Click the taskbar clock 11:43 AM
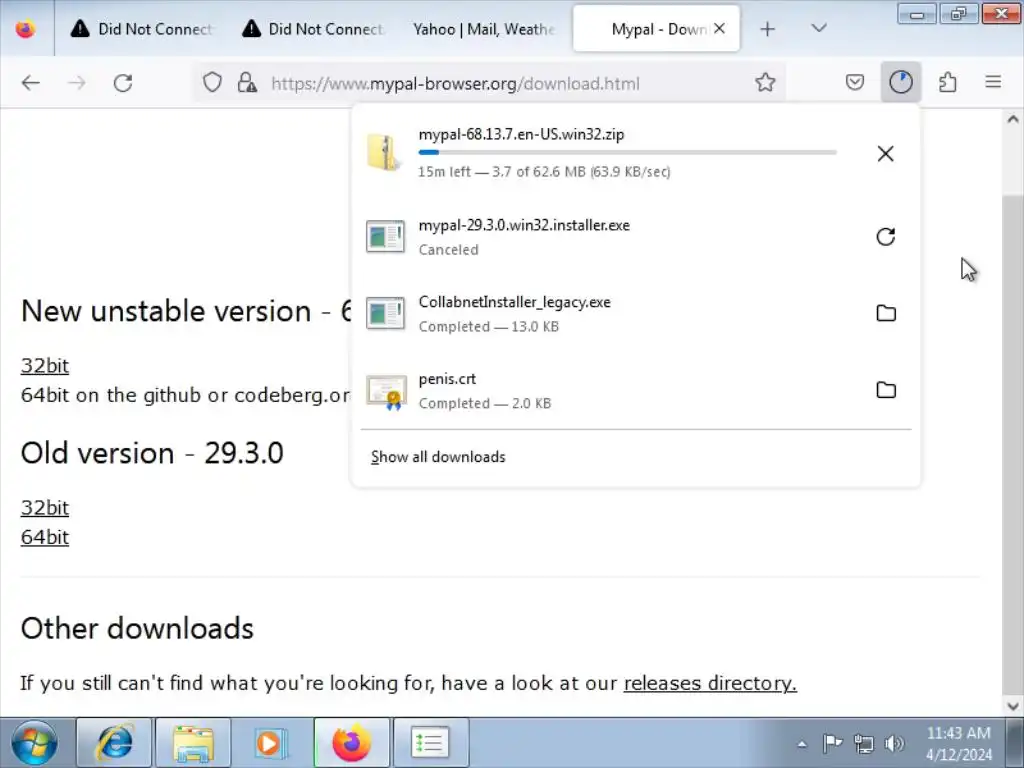 [x=959, y=744]
